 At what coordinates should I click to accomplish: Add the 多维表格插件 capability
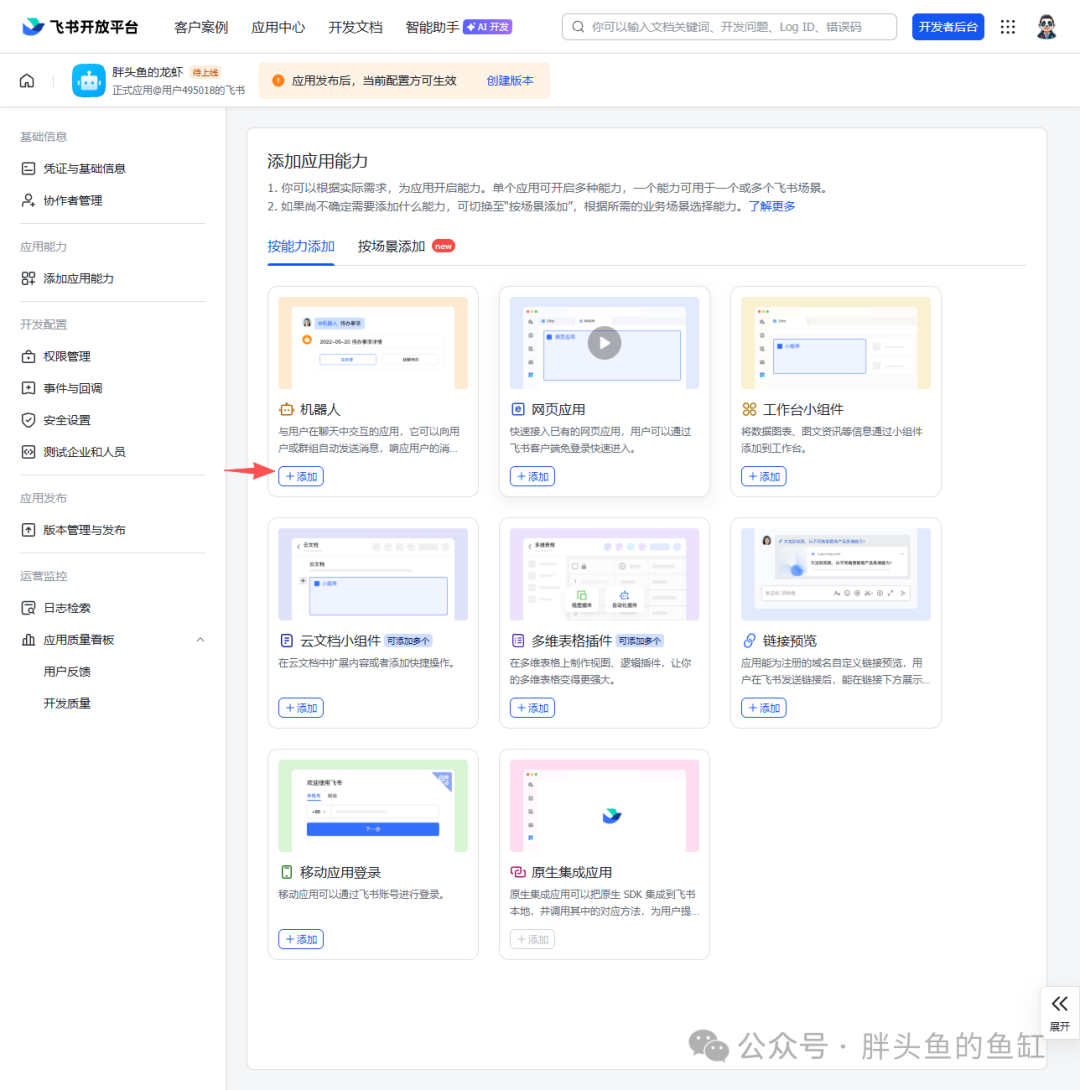532,708
